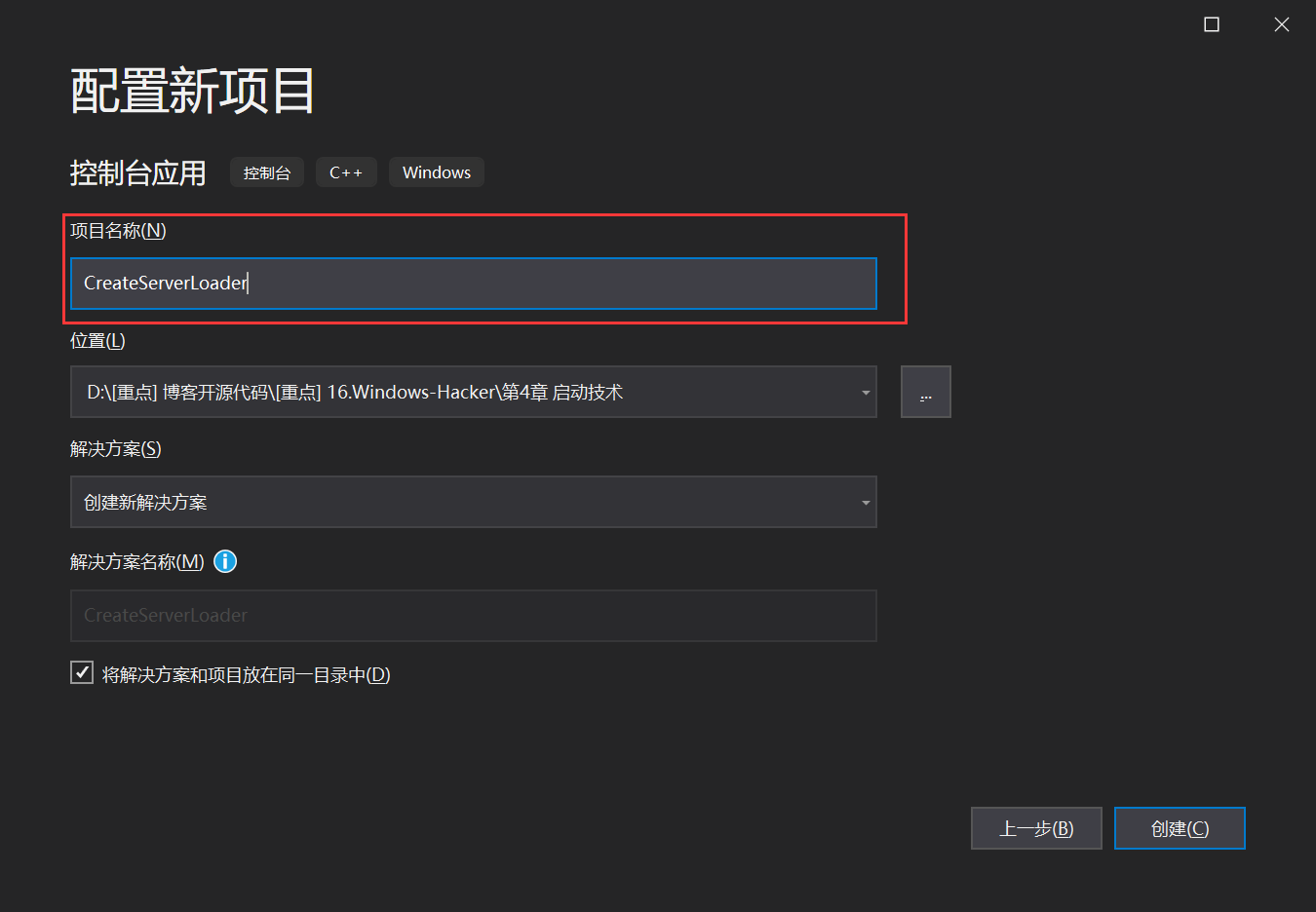The image size is (1316, 912).
Task: Click the C++ project tag
Action: tap(346, 171)
